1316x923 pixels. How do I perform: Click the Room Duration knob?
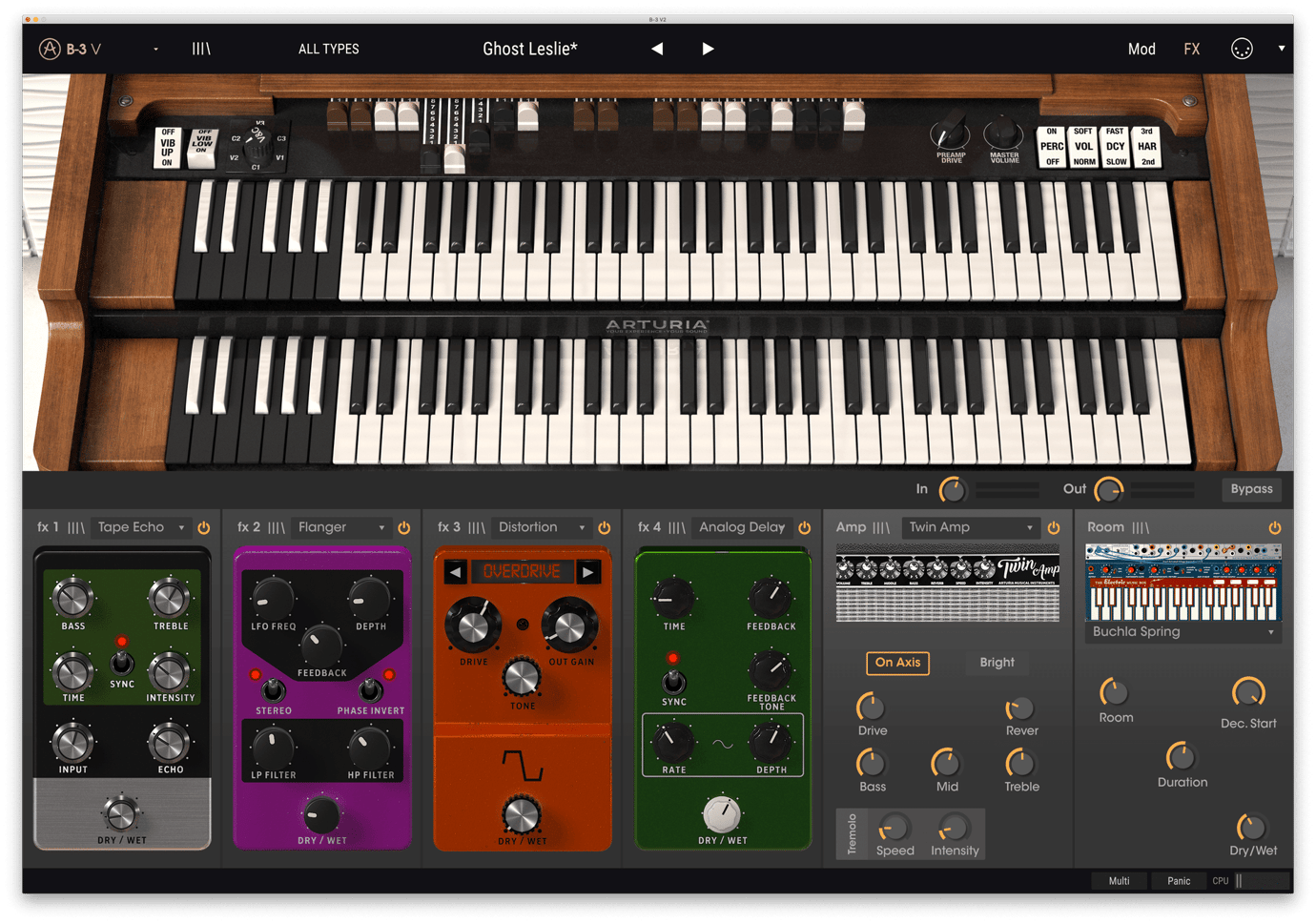(x=1181, y=757)
